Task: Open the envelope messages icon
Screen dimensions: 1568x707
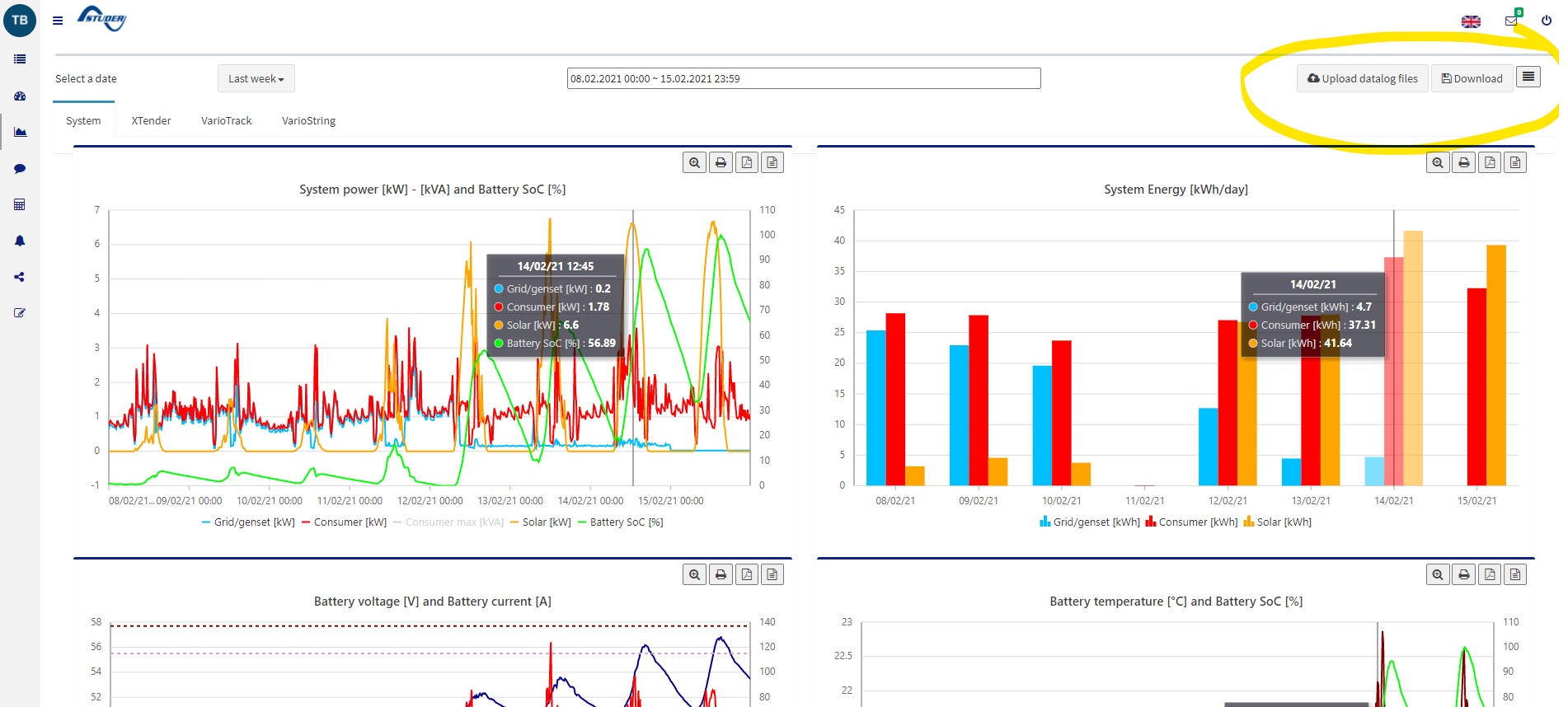Action: pyautogui.click(x=1510, y=21)
